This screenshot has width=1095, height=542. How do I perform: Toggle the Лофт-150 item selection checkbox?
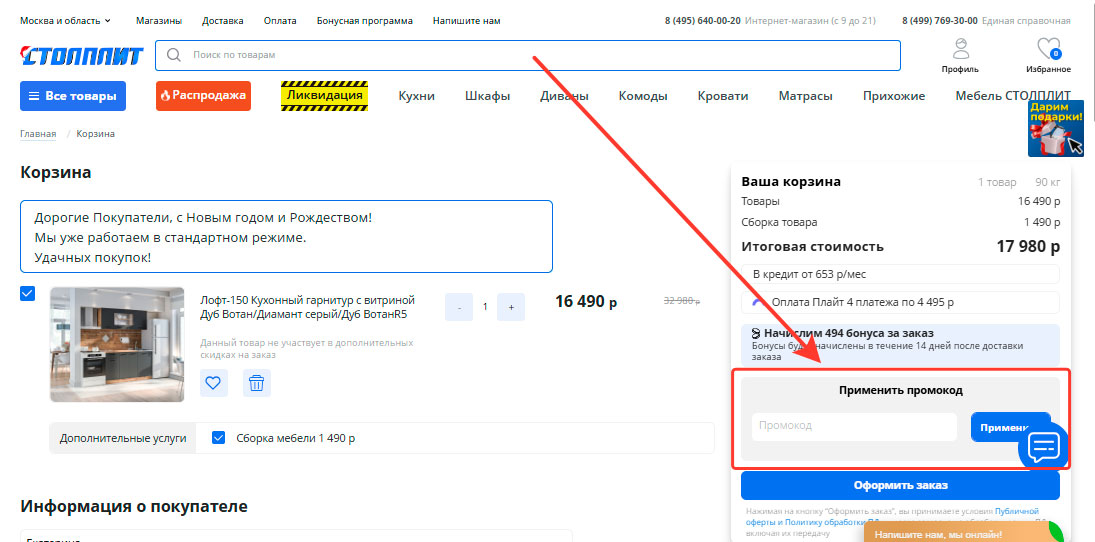(28, 293)
